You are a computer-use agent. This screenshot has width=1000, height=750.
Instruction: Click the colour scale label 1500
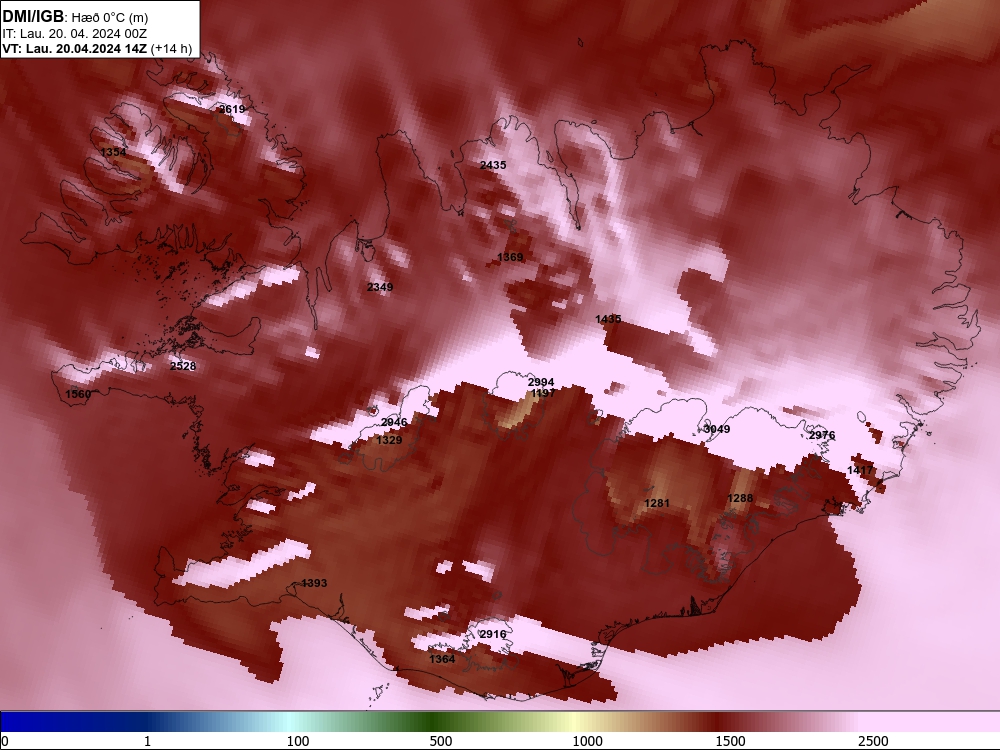[730, 741]
